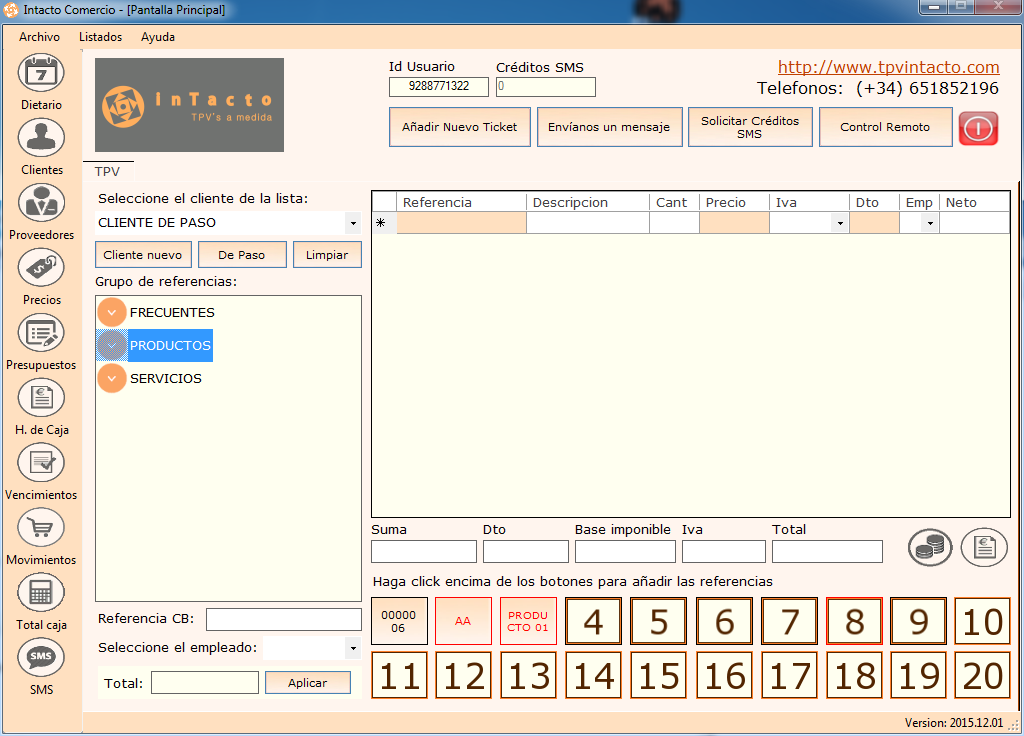Image resolution: width=1024 pixels, height=736 pixels.
Task: Open the Dietario calendar icon
Action: coord(41,74)
